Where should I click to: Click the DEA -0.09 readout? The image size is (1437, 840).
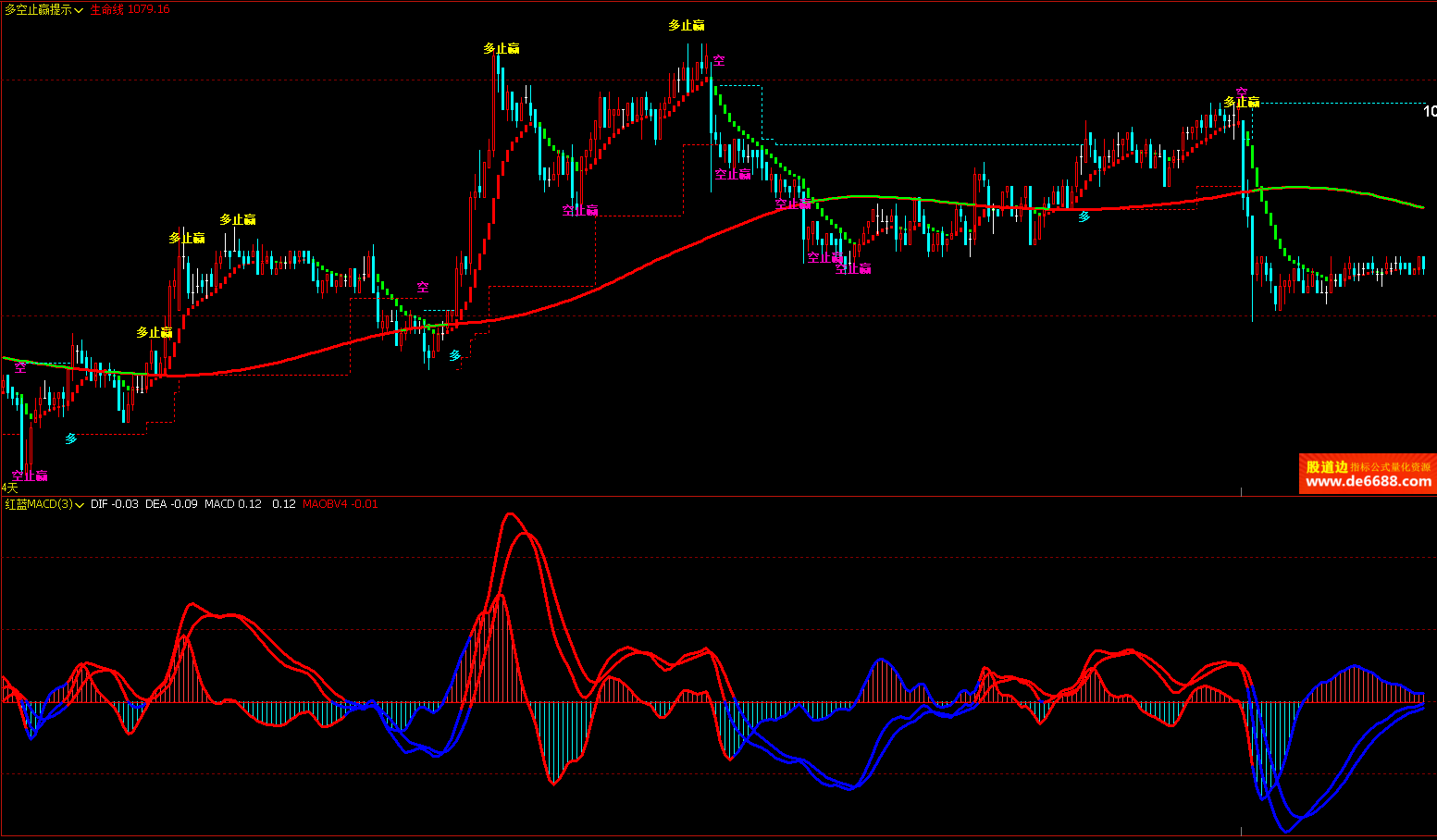coord(171,504)
